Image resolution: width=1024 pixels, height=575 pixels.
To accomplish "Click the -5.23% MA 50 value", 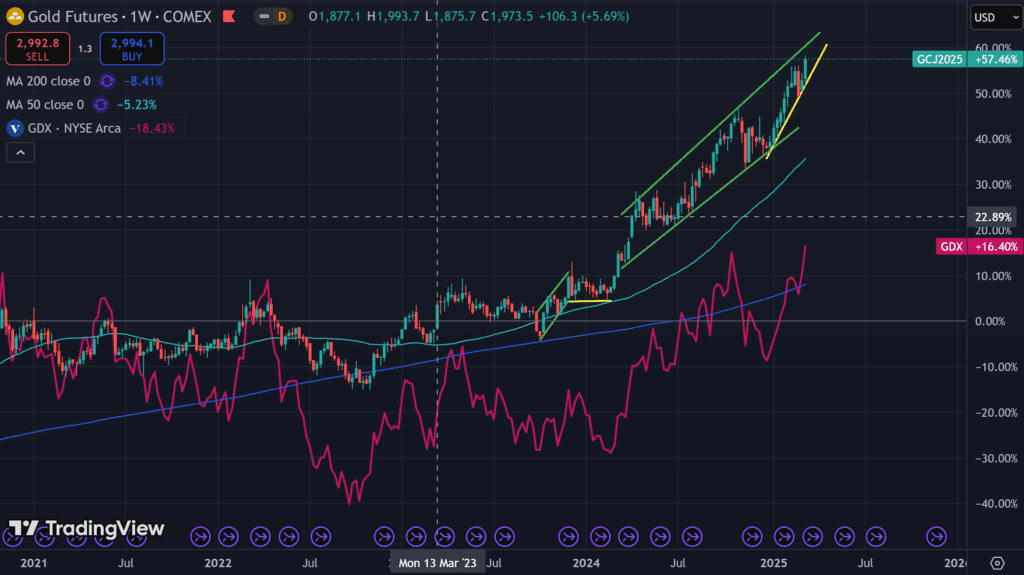I will click(x=136, y=105).
